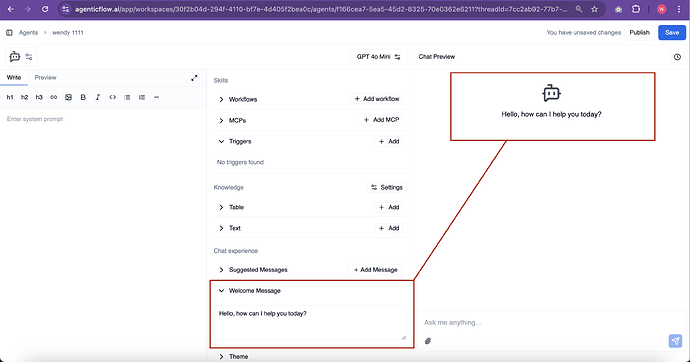Open the camera extension icon
The image size is (690, 362).
(x=618, y=9)
